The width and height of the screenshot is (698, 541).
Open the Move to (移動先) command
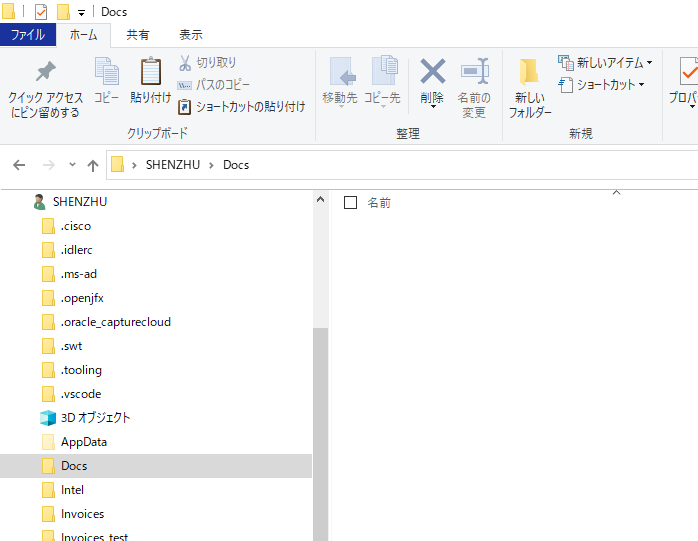[x=340, y=82]
